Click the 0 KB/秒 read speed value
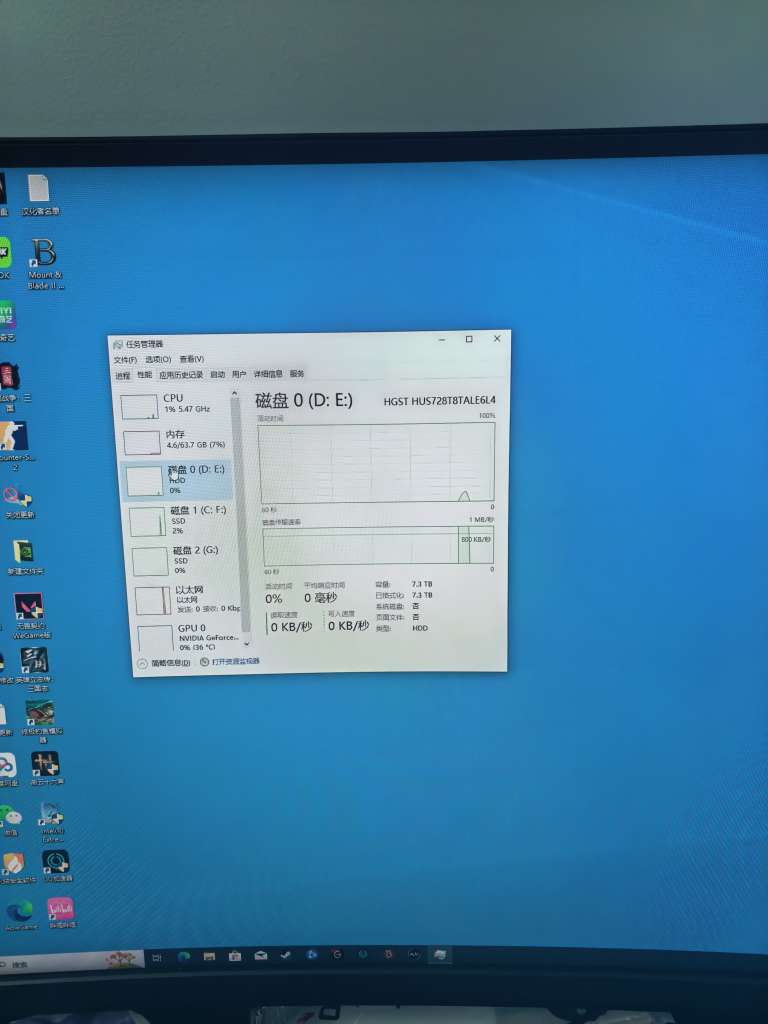 pos(291,627)
